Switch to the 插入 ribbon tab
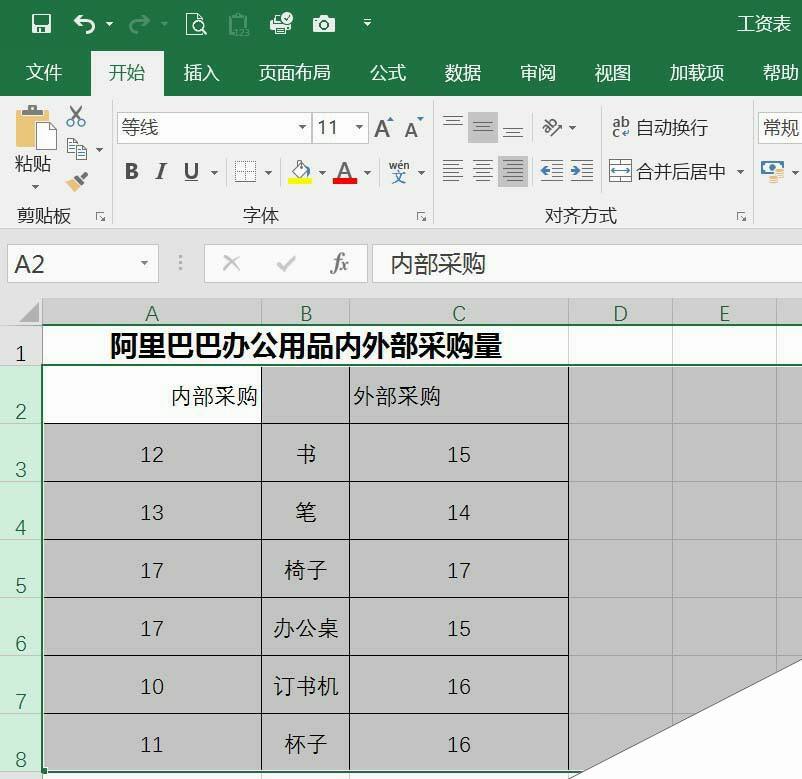This screenshot has width=802, height=779. pos(202,73)
